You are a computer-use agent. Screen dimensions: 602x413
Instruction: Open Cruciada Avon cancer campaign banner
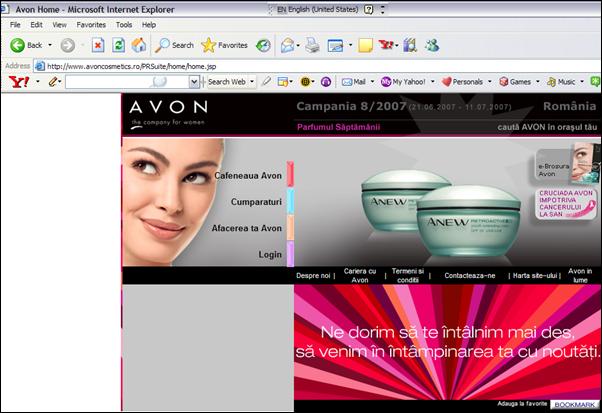pyautogui.click(x=566, y=204)
